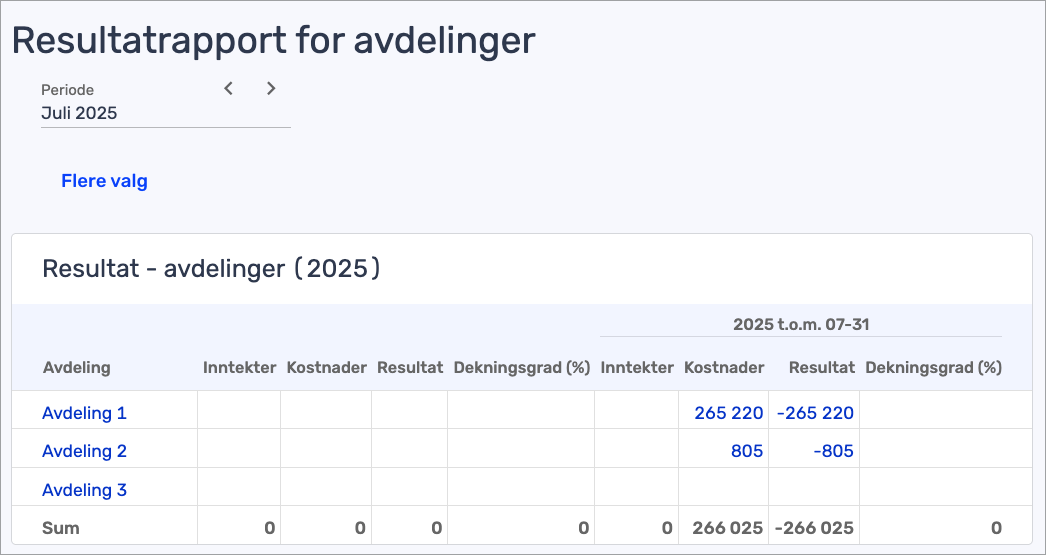
Task: Click the first Kostnader column header
Action: click(x=326, y=367)
